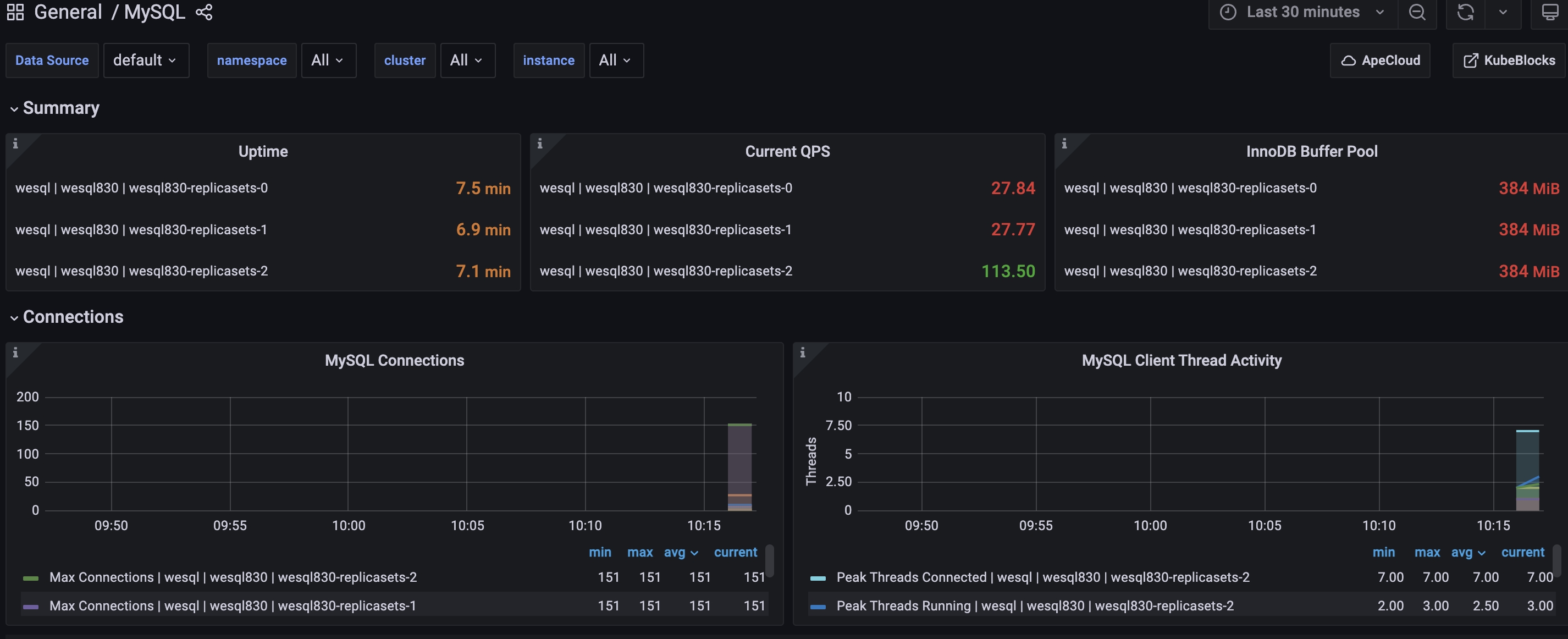Sort MySQL Connections legend by current

pos(735,552)
